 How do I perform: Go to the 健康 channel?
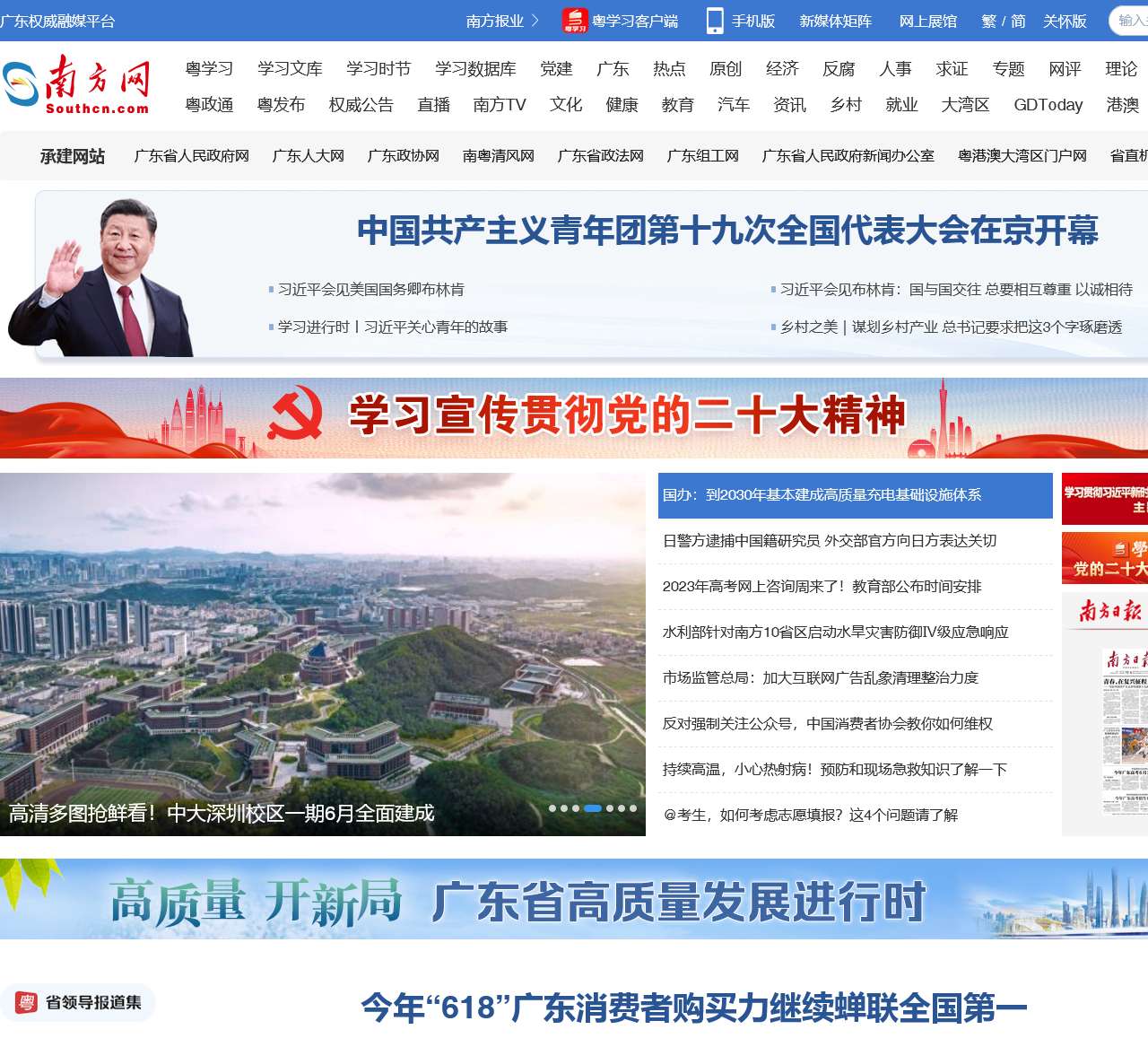[x=622, y=105]
